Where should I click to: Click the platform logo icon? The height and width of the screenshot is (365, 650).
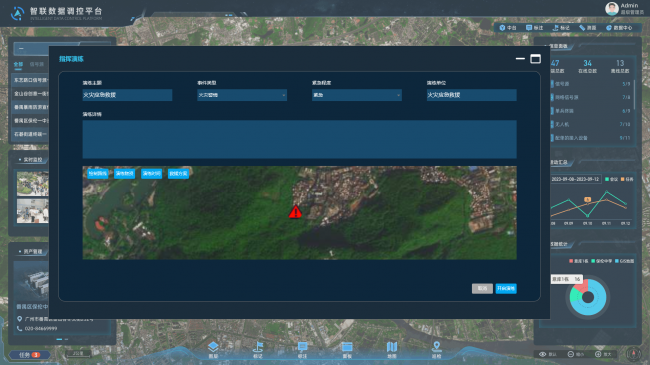coord(17,13)
